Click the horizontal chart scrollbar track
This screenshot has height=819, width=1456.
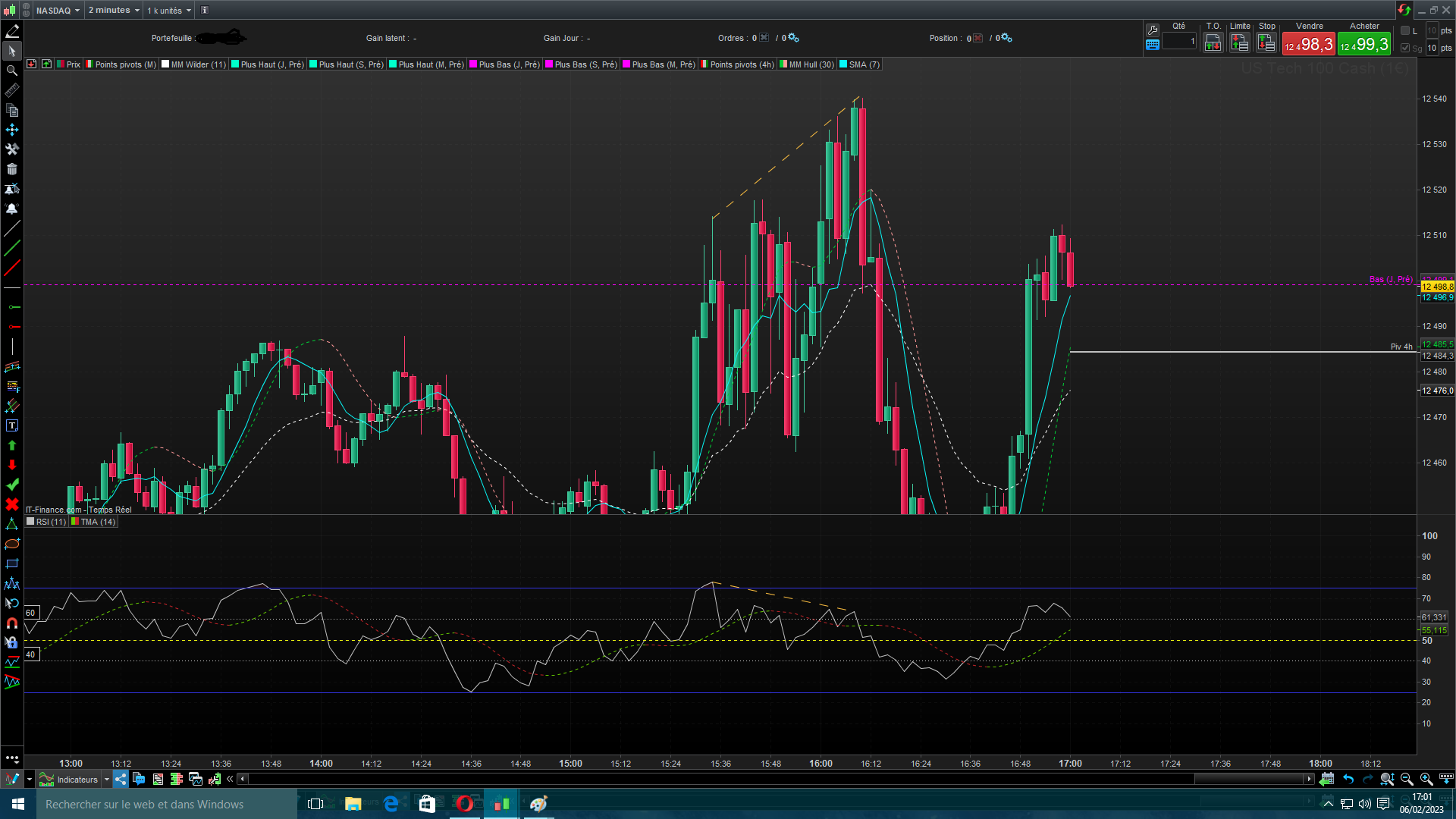click(720, 779)
